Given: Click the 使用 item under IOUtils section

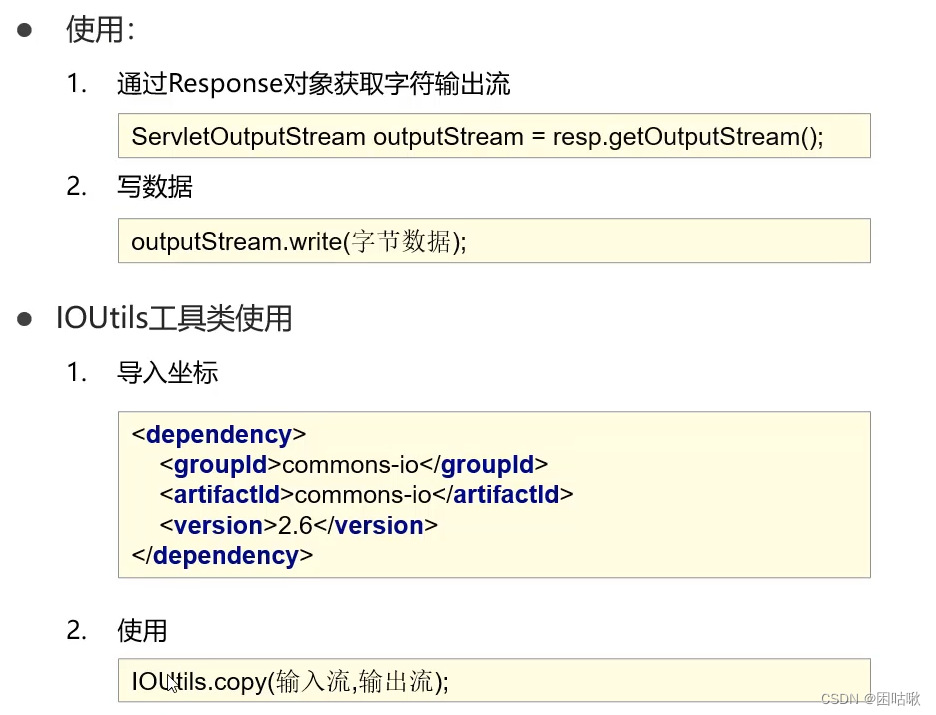Looking at the screenshot, I should pyautogui.click(x=143, y=631).
